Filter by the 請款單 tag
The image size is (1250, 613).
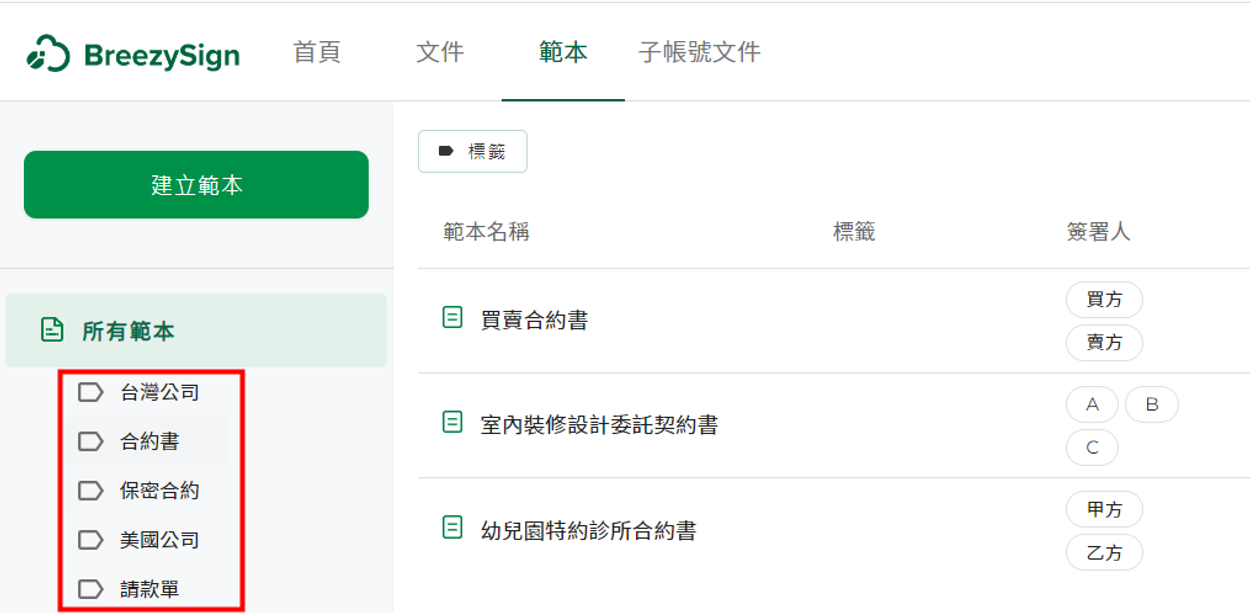[x=149, y=589]
